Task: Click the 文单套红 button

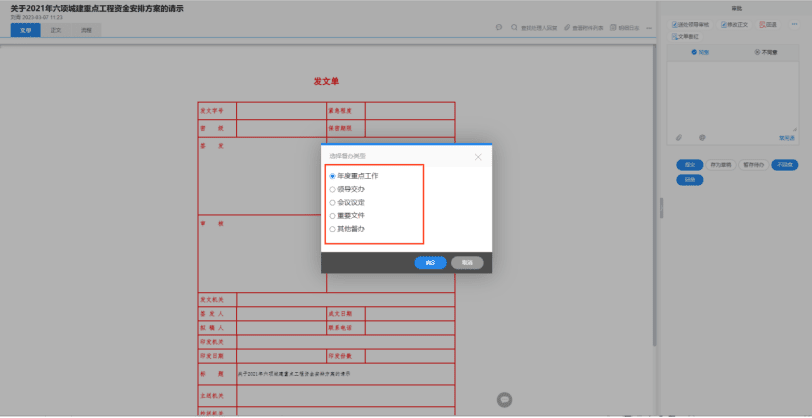Action: click(x=685, y=37)
